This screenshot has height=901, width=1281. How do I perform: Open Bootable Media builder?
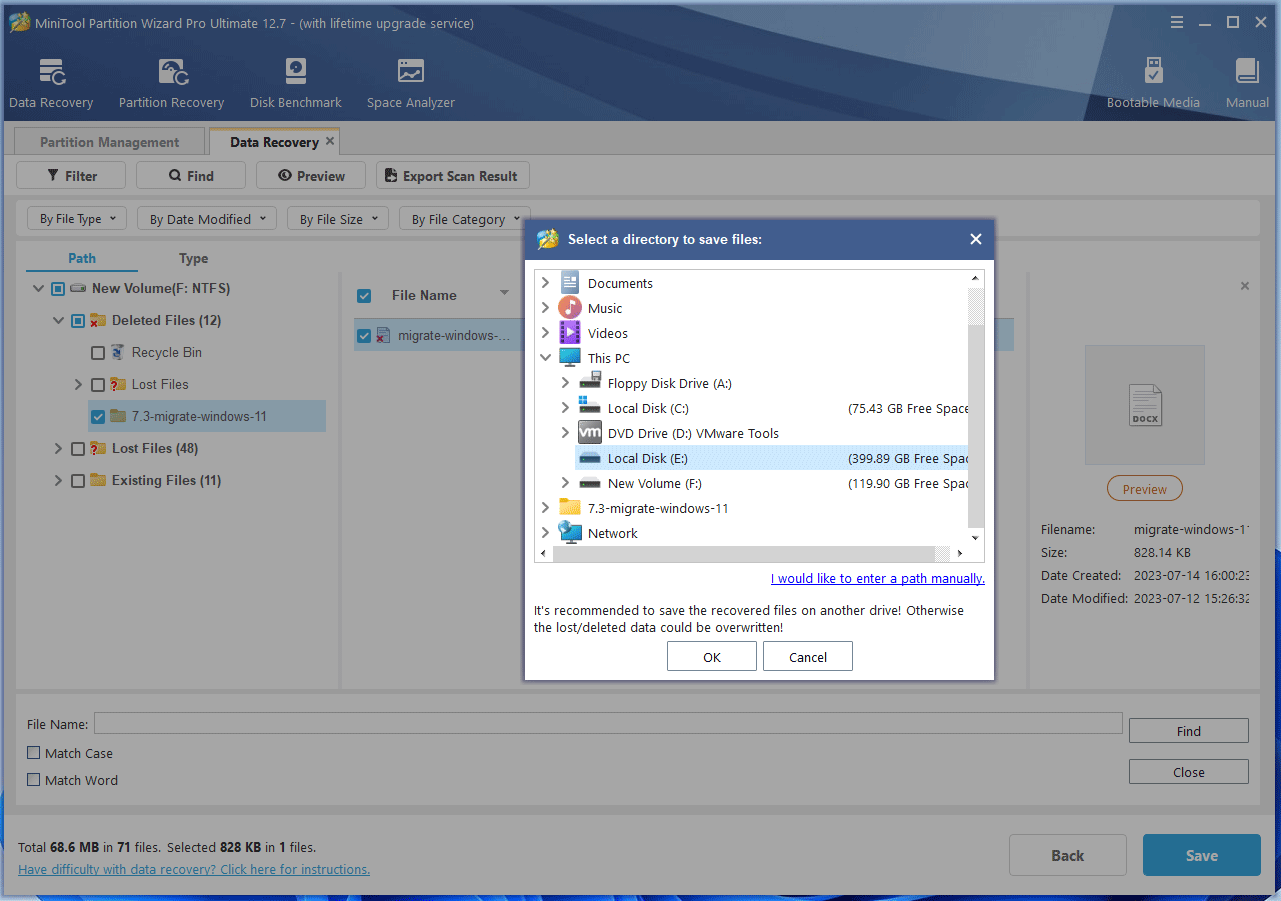1153,83
